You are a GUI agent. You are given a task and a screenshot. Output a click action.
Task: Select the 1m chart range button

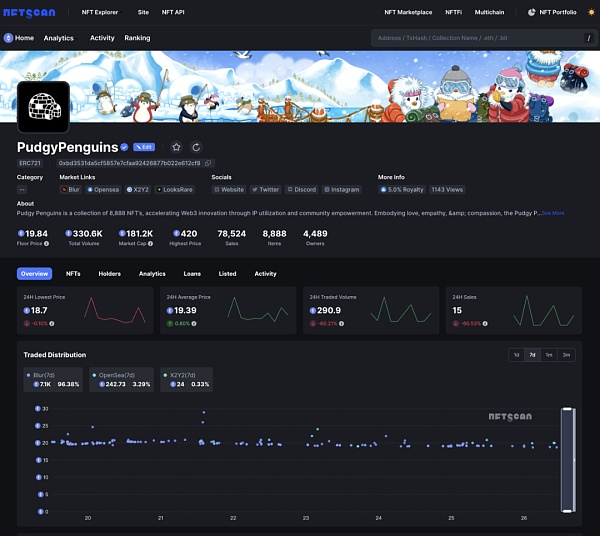549,355
